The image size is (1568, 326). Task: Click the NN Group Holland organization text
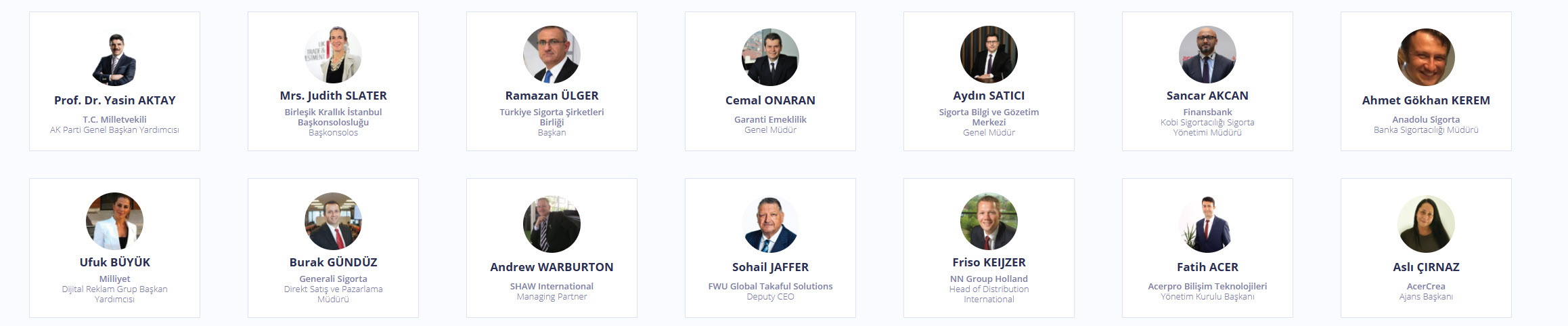989,279
